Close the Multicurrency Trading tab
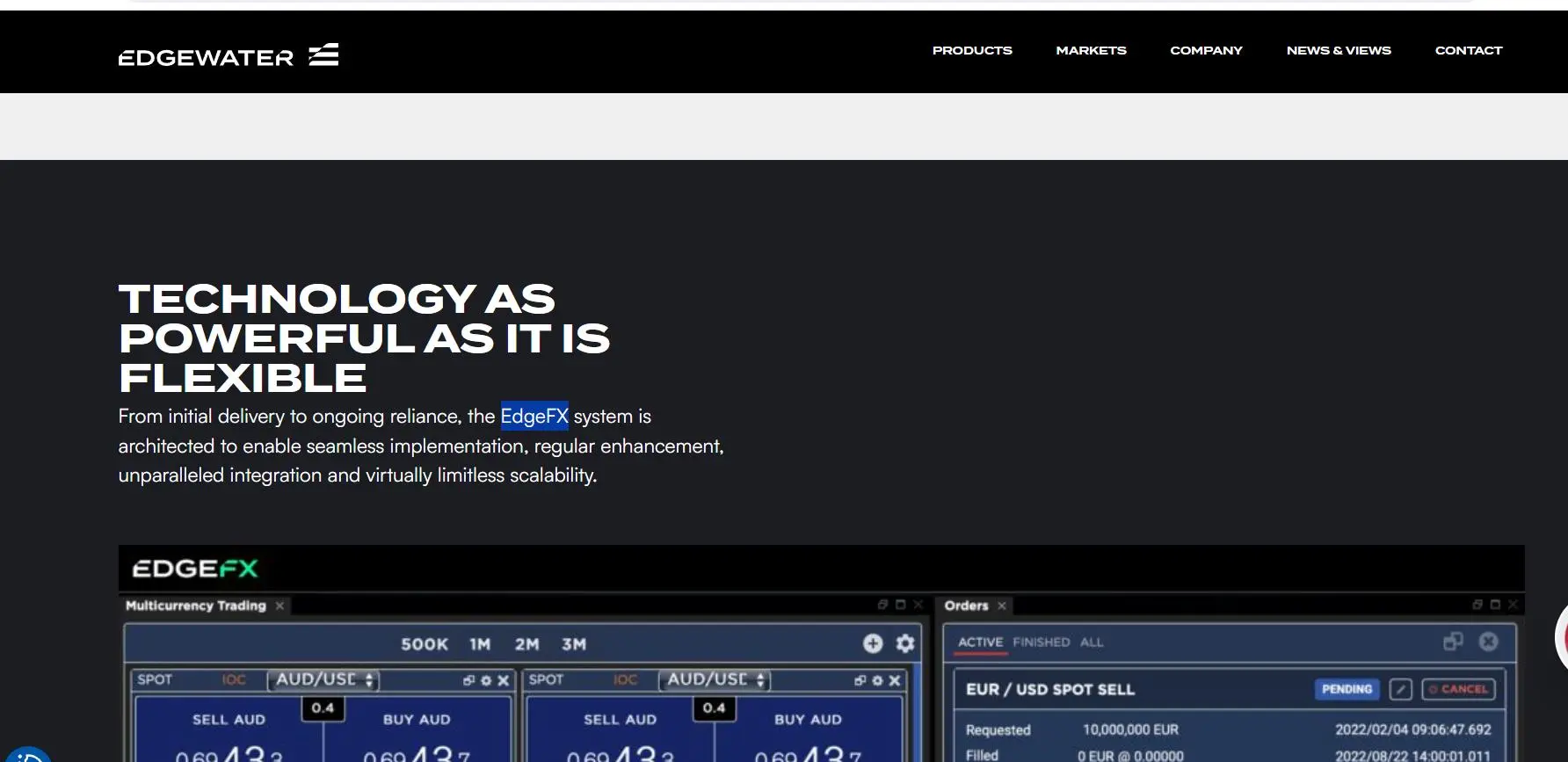Image resolution: width=1568 pixels, height=762 pixels. point(279,606)
